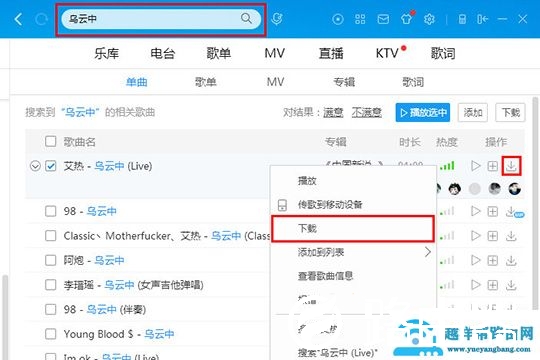Play the 阿炮 - 乌云中 song
The image size is (540, 360).
[x=476, y=260]
